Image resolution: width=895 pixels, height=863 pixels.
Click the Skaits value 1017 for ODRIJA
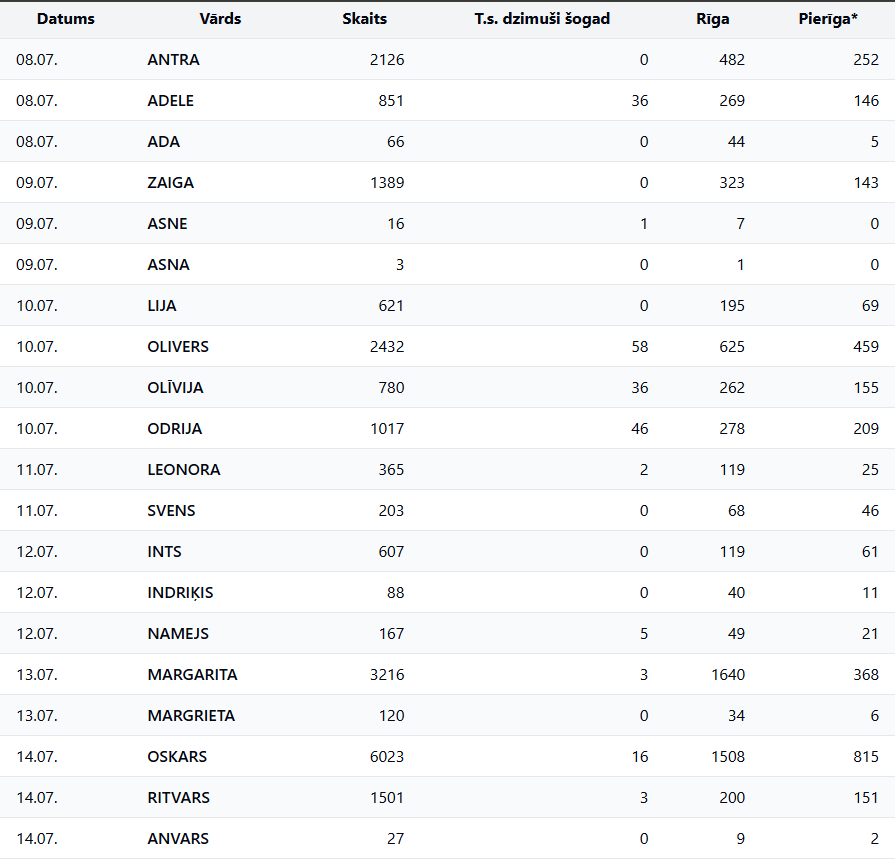pos(387,429)
